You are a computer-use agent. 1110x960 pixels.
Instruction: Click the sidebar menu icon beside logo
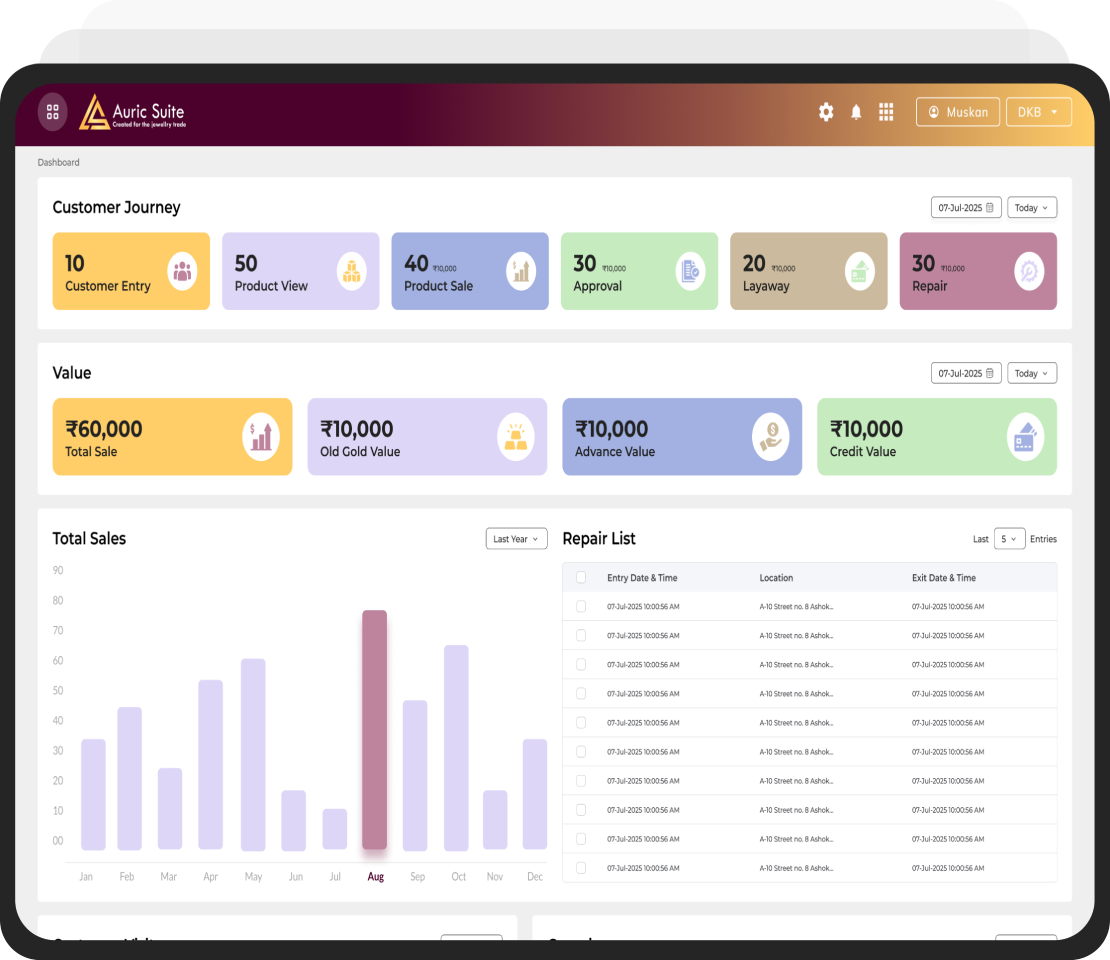(x=53, y=112)
